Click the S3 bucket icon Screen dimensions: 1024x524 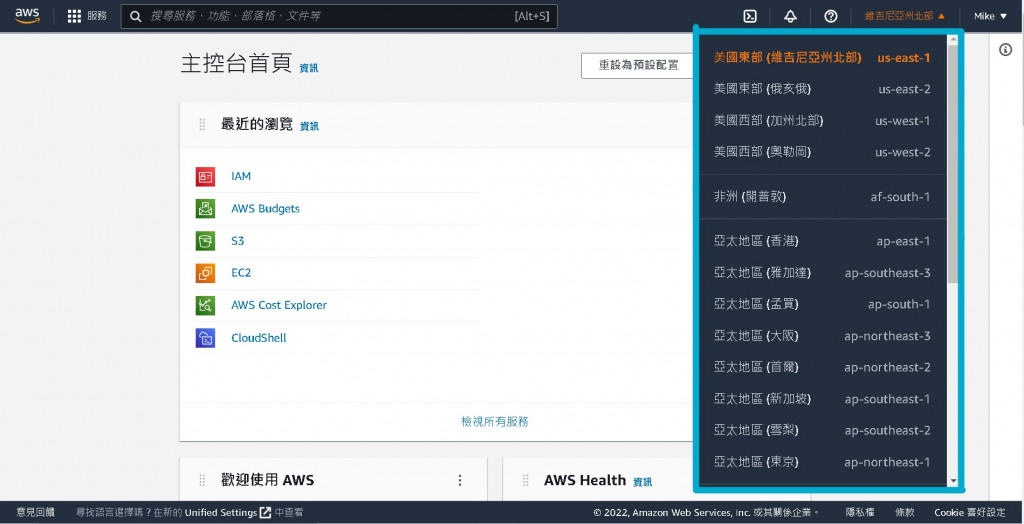click(205, 240)
